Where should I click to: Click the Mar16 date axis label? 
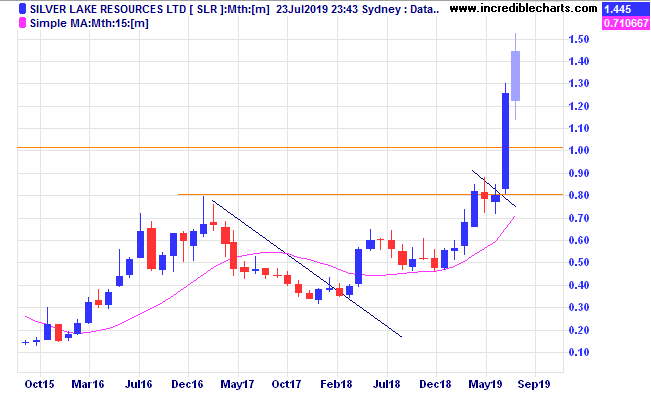[88, 384]
